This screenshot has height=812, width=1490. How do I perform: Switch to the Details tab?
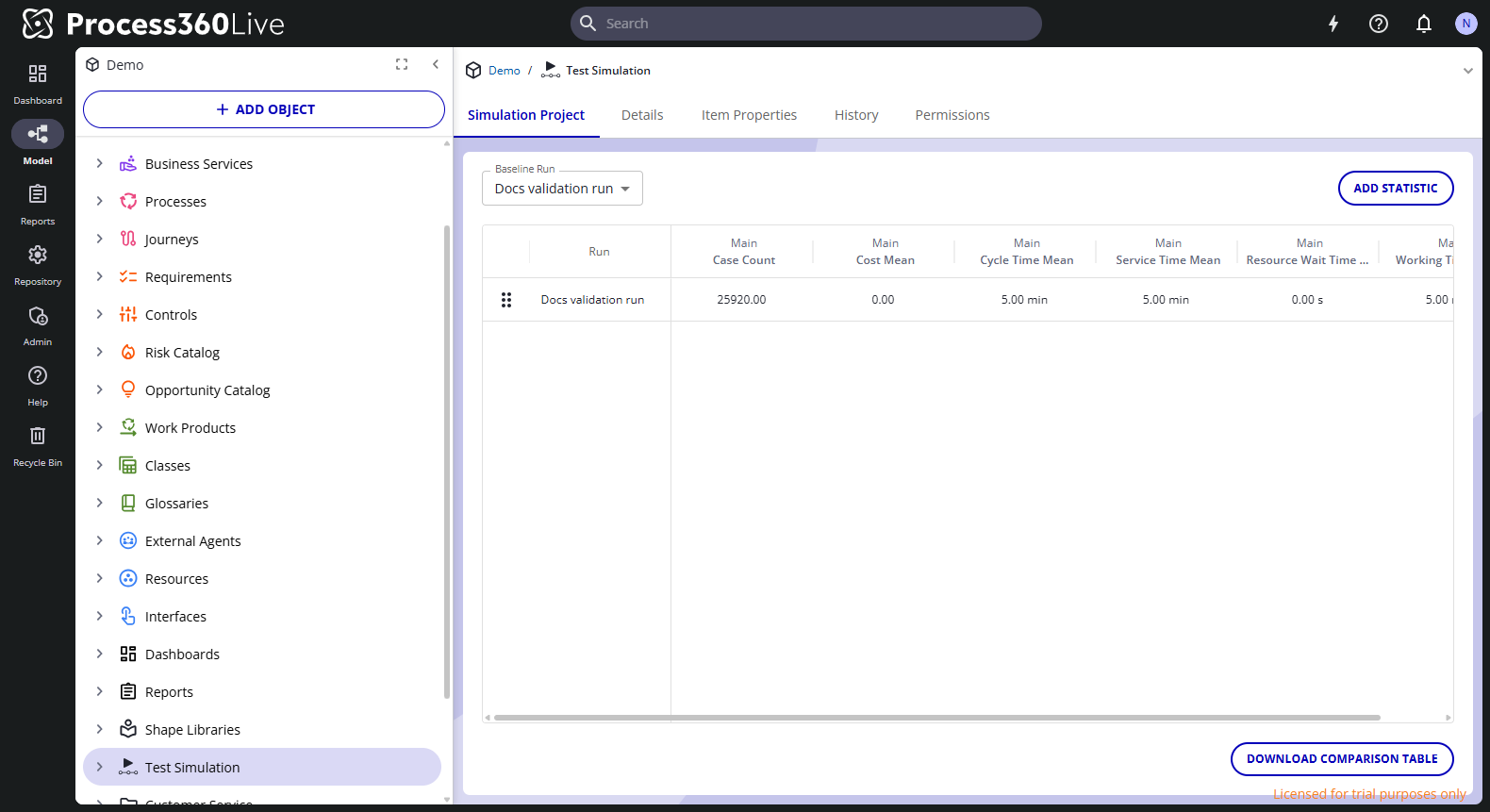(x=642, y=115)
